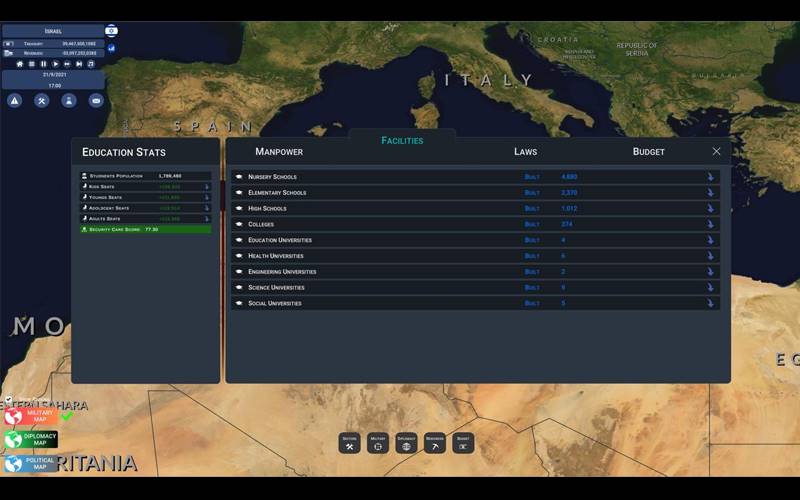Switch to the Budget tab

648,152
